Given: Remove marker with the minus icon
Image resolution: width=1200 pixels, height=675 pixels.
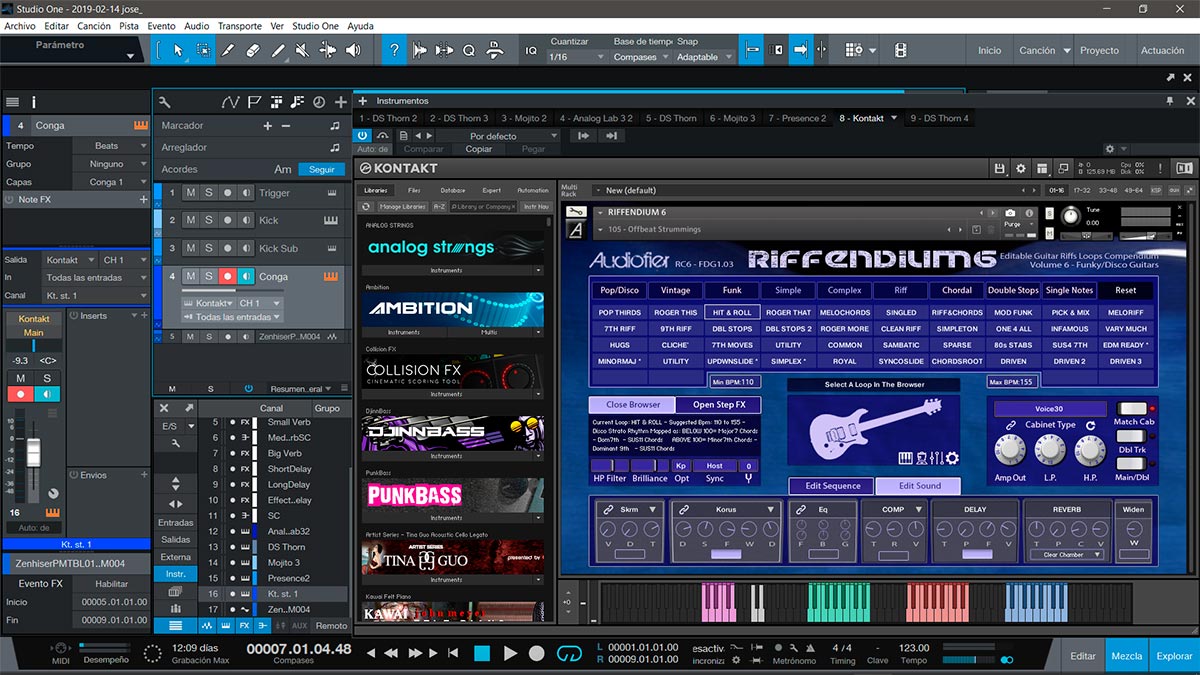Looking at the screenshot, I should (x=286, y=126).
